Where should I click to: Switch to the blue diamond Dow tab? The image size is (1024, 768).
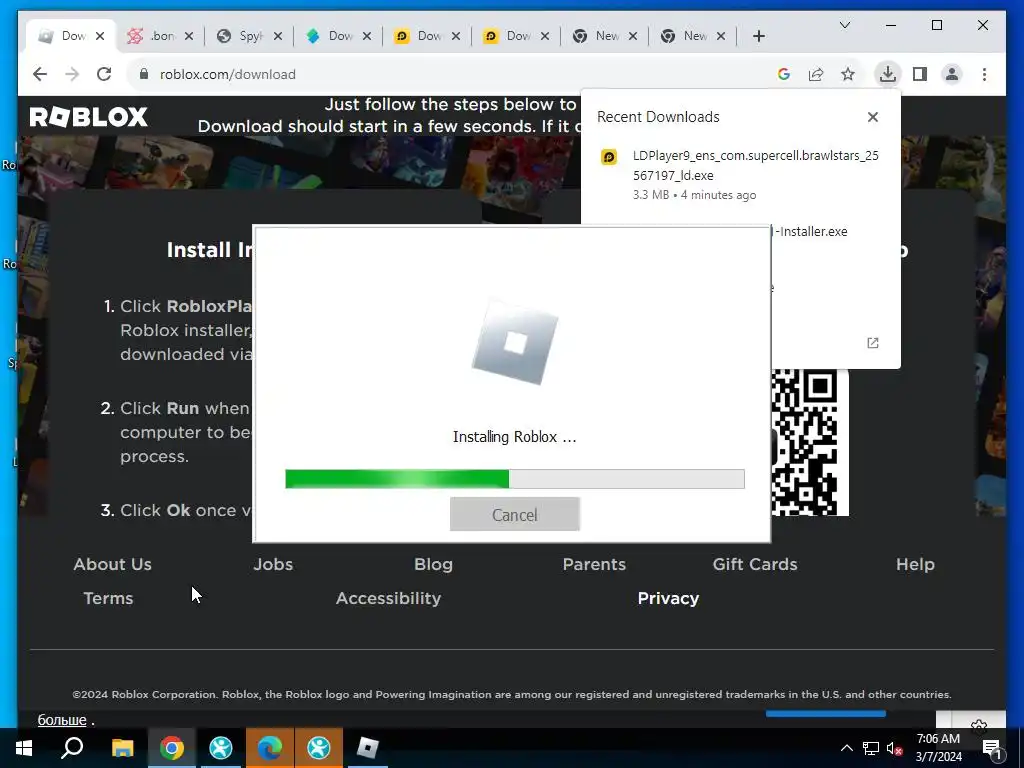pos(337,36)
